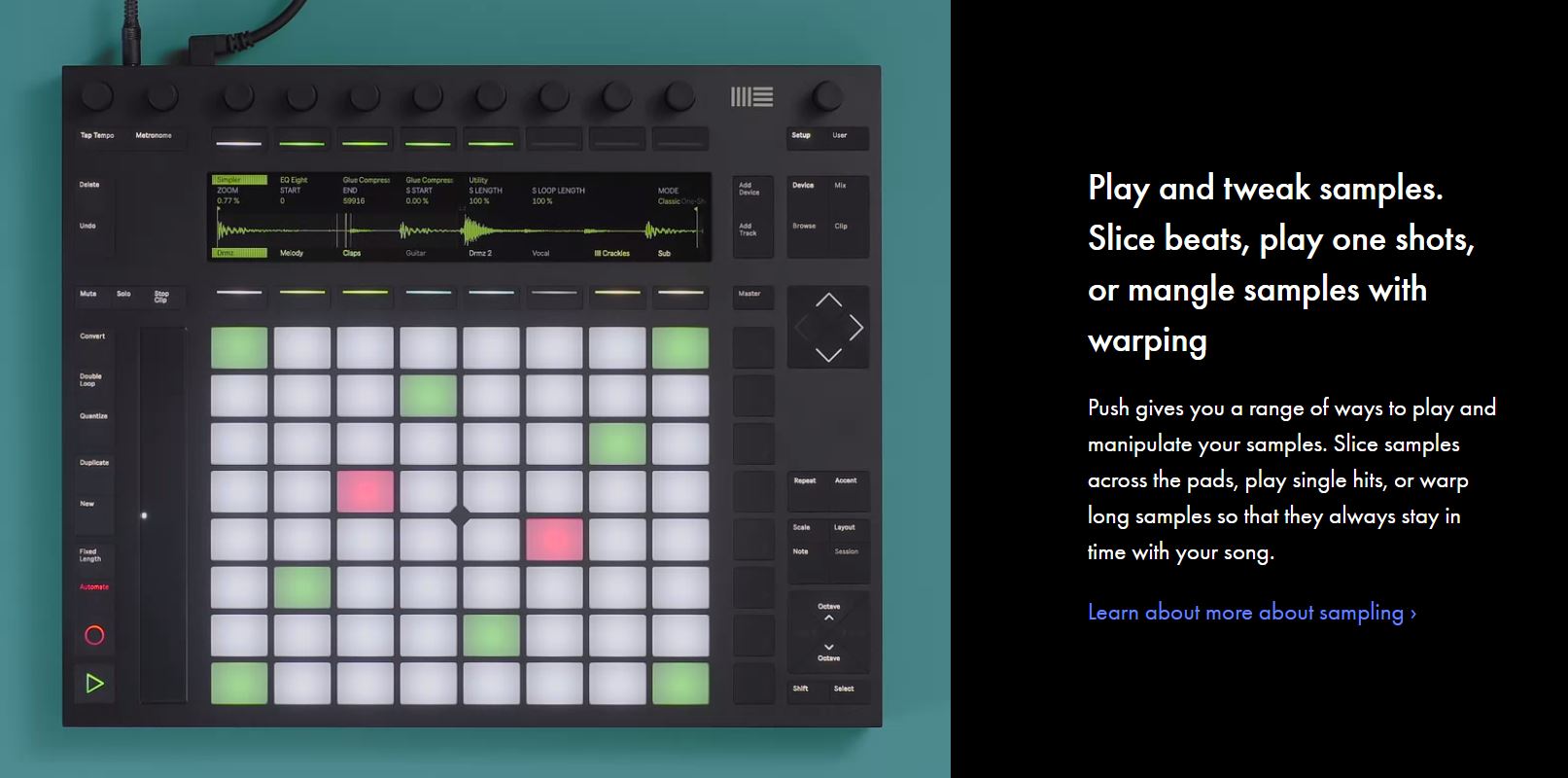
Task: Click the Add Track button
Action: click(748, 230)
